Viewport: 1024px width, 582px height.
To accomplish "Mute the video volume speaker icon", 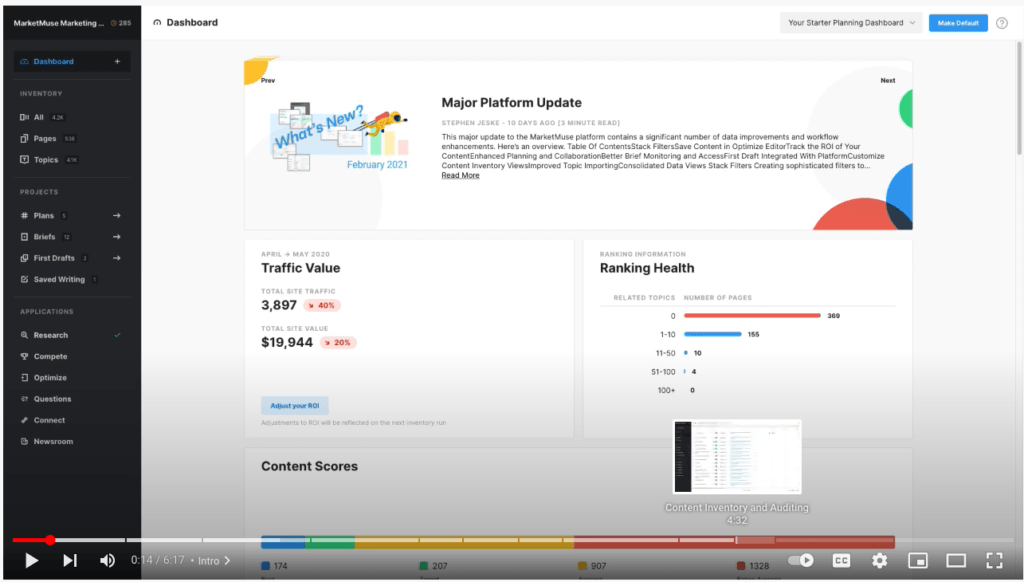I will [107, 560].
